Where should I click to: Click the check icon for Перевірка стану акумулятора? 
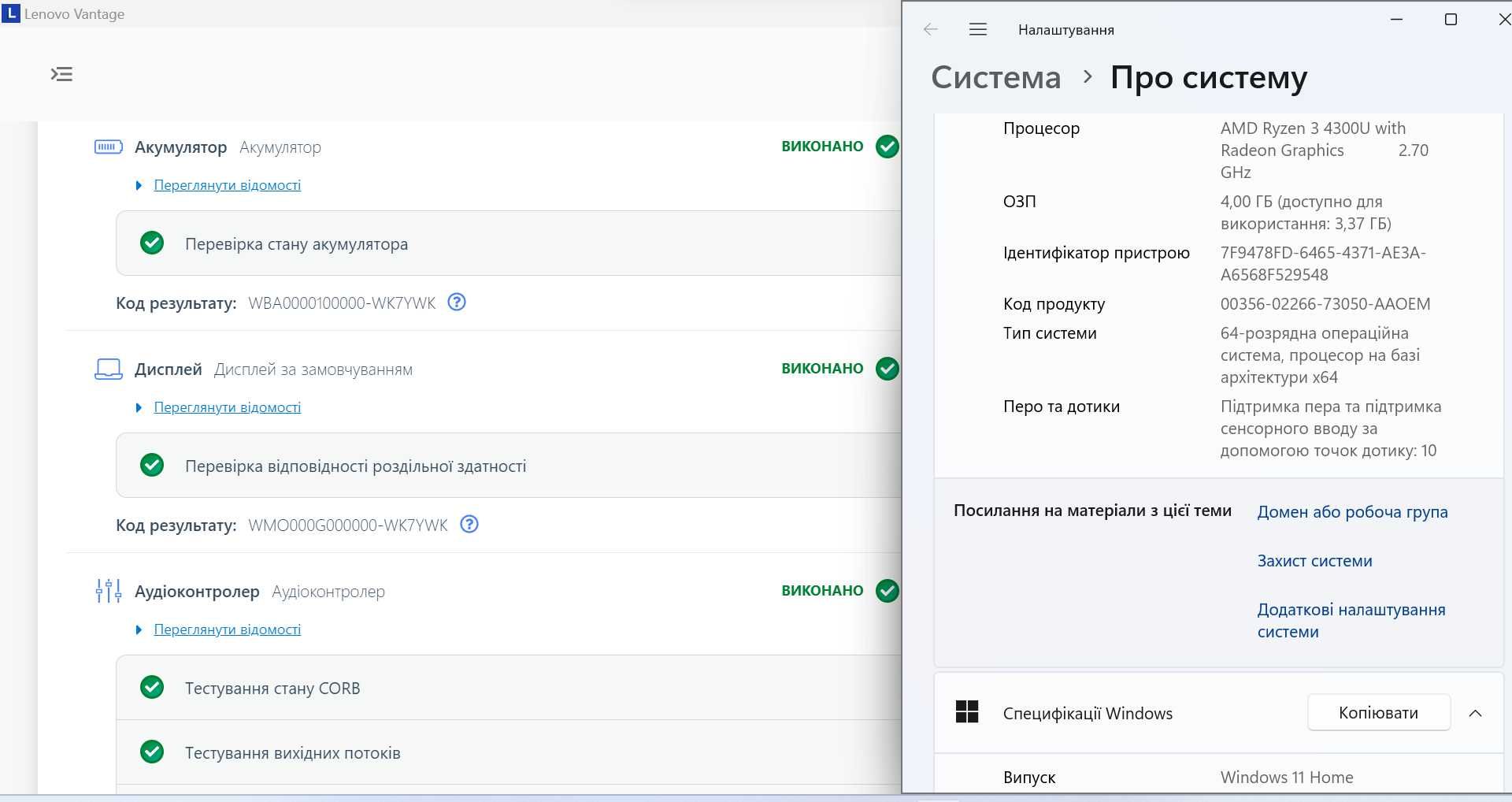coord(152,243)
